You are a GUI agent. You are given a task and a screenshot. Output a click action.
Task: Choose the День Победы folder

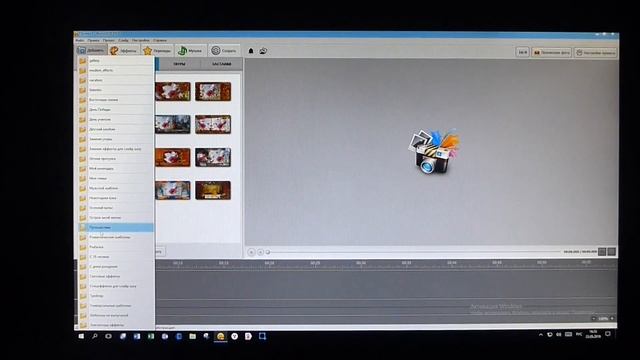(x=116, y=109)
